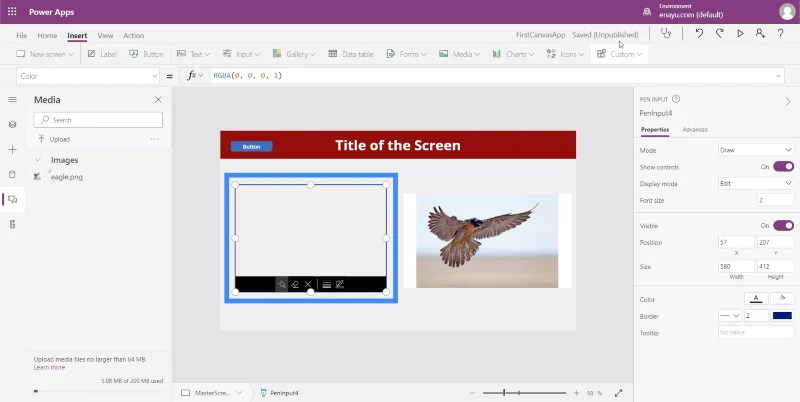
Task: Run the App checker stethoscope icon
Action: pyautogui.click(x=666, y=34)
